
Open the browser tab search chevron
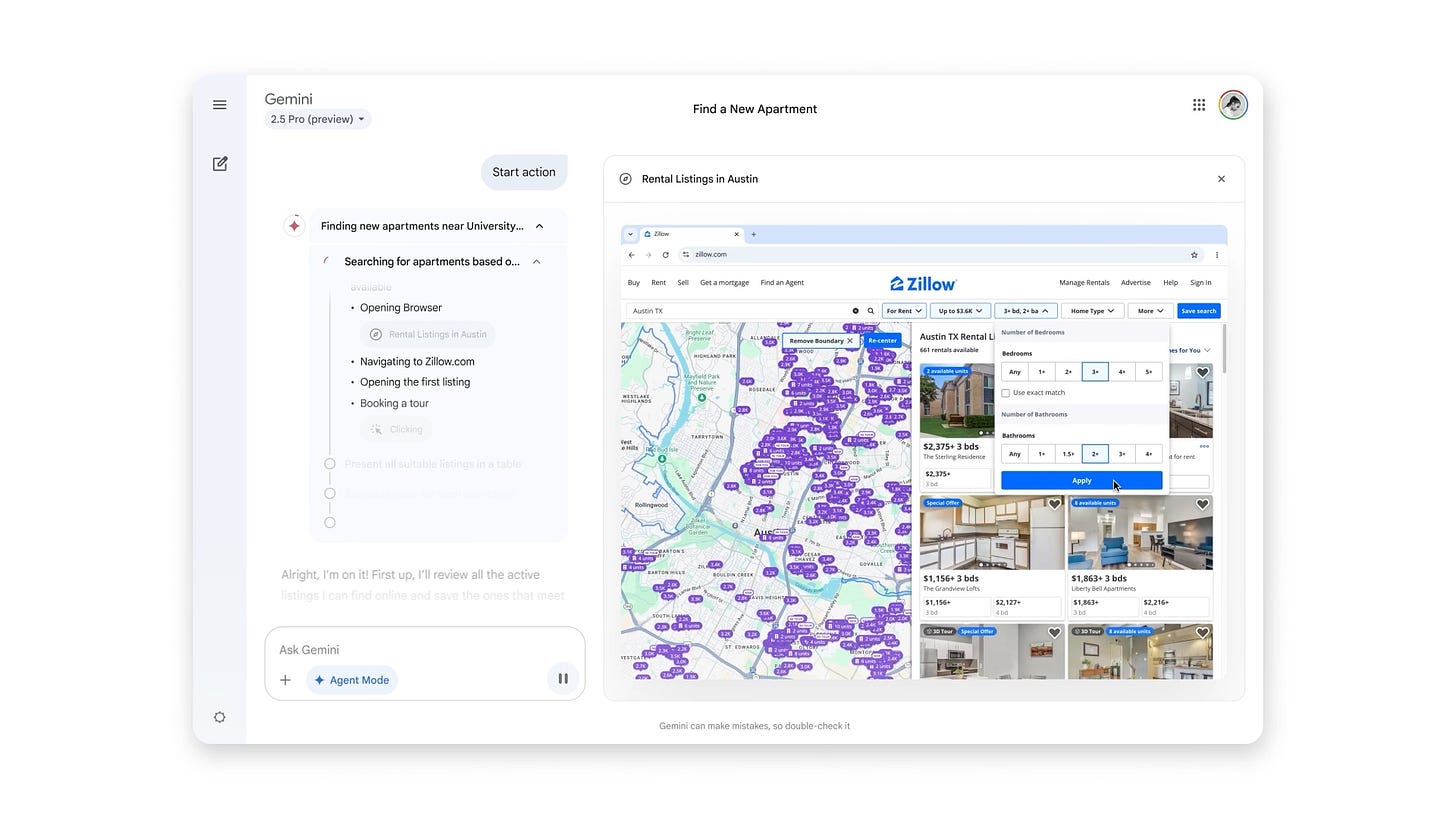(x=630, y=234)
